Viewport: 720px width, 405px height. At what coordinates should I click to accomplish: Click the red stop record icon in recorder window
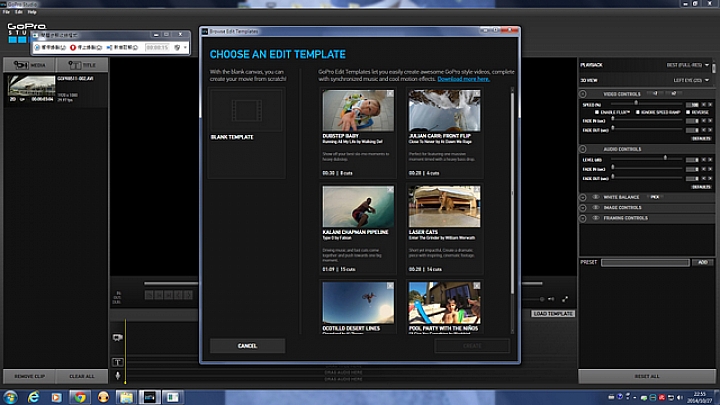73,47
